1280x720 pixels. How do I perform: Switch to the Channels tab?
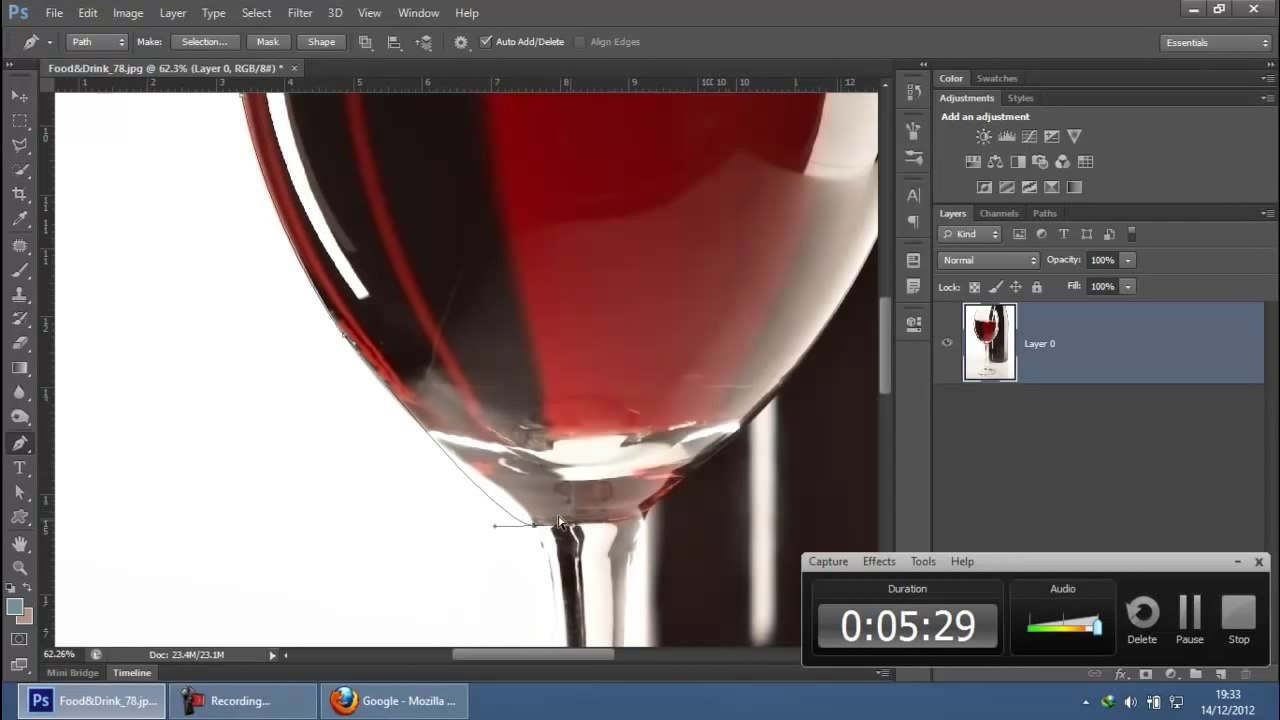[998, 213]
